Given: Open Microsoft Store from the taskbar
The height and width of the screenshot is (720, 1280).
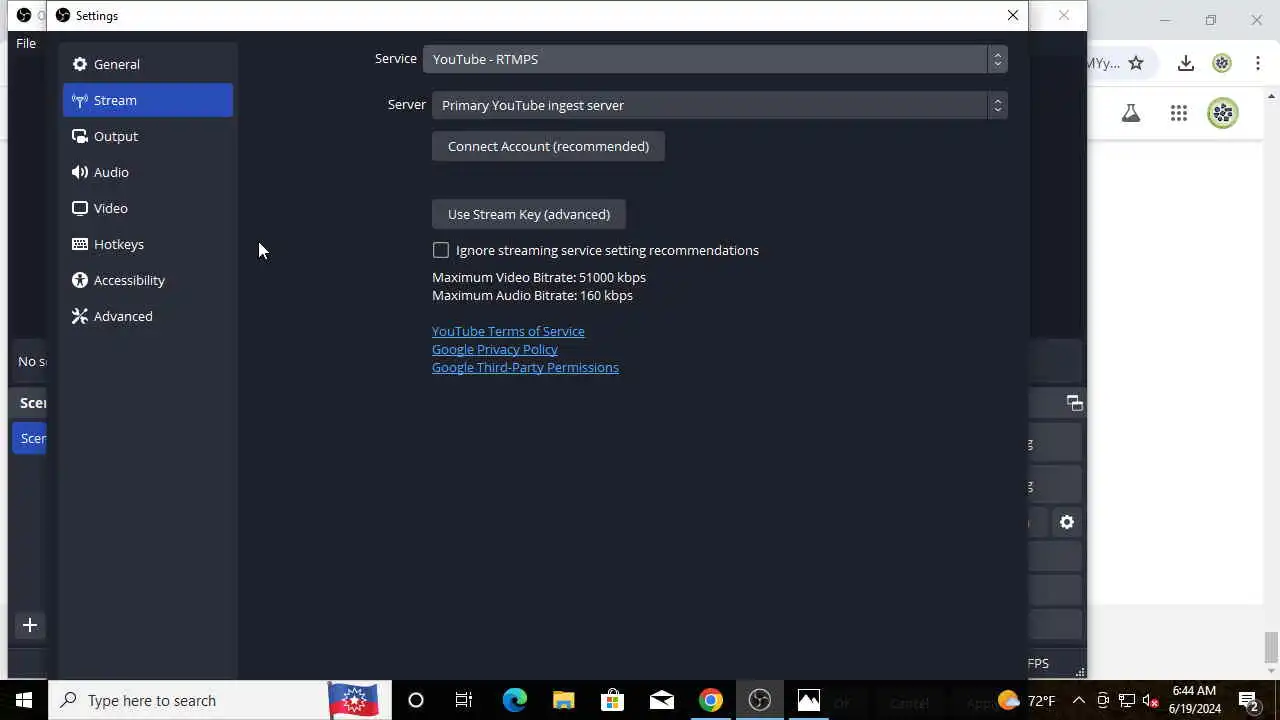Looking at the screenshot, I should 612,700.
